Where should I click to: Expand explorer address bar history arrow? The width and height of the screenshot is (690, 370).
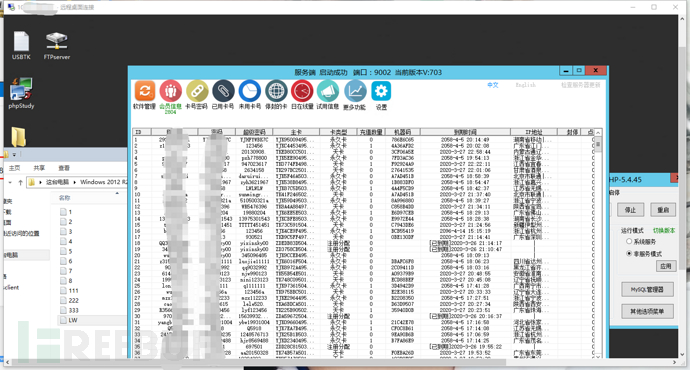pyautogui.click(x=10, y=182)
